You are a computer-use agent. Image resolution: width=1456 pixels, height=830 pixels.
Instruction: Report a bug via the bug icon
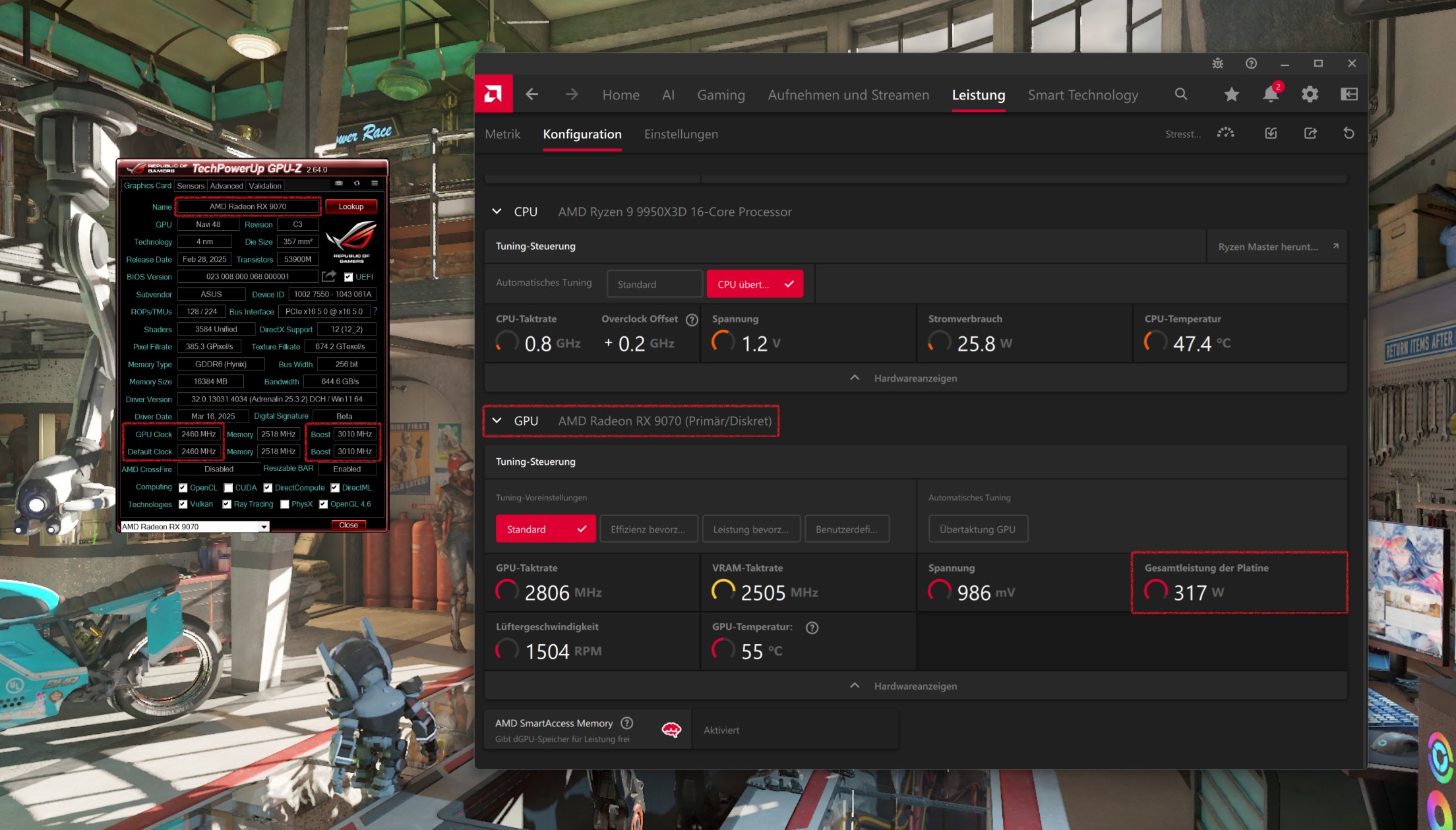click(x=1217, y=64)
